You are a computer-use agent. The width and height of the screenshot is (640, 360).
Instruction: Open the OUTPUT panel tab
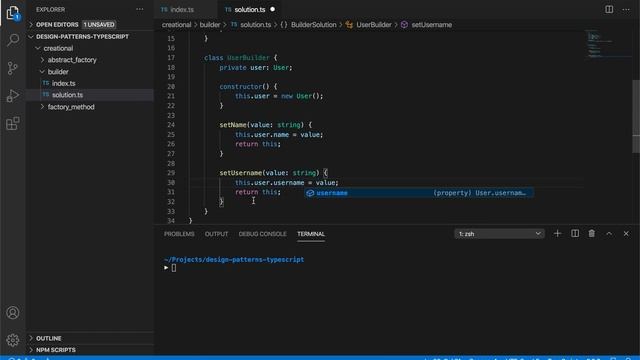tap(216, 234)
